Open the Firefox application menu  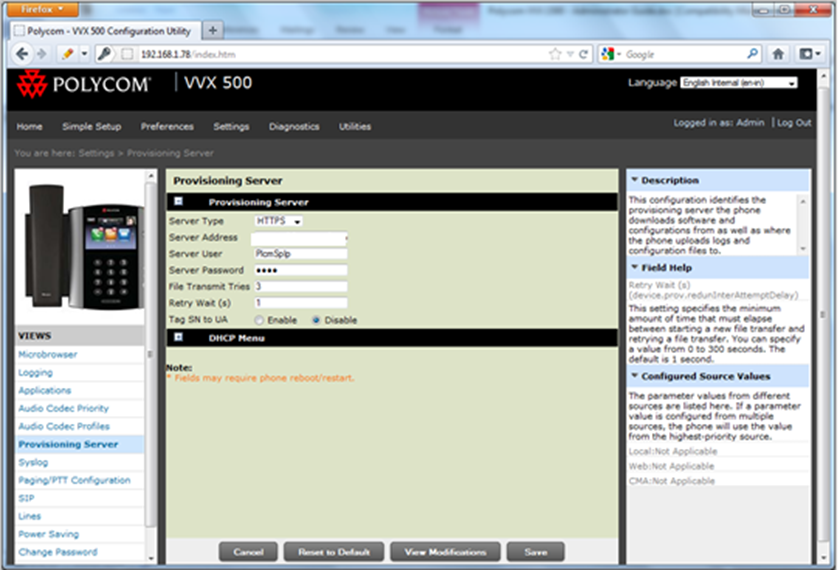tap(42, 9)
